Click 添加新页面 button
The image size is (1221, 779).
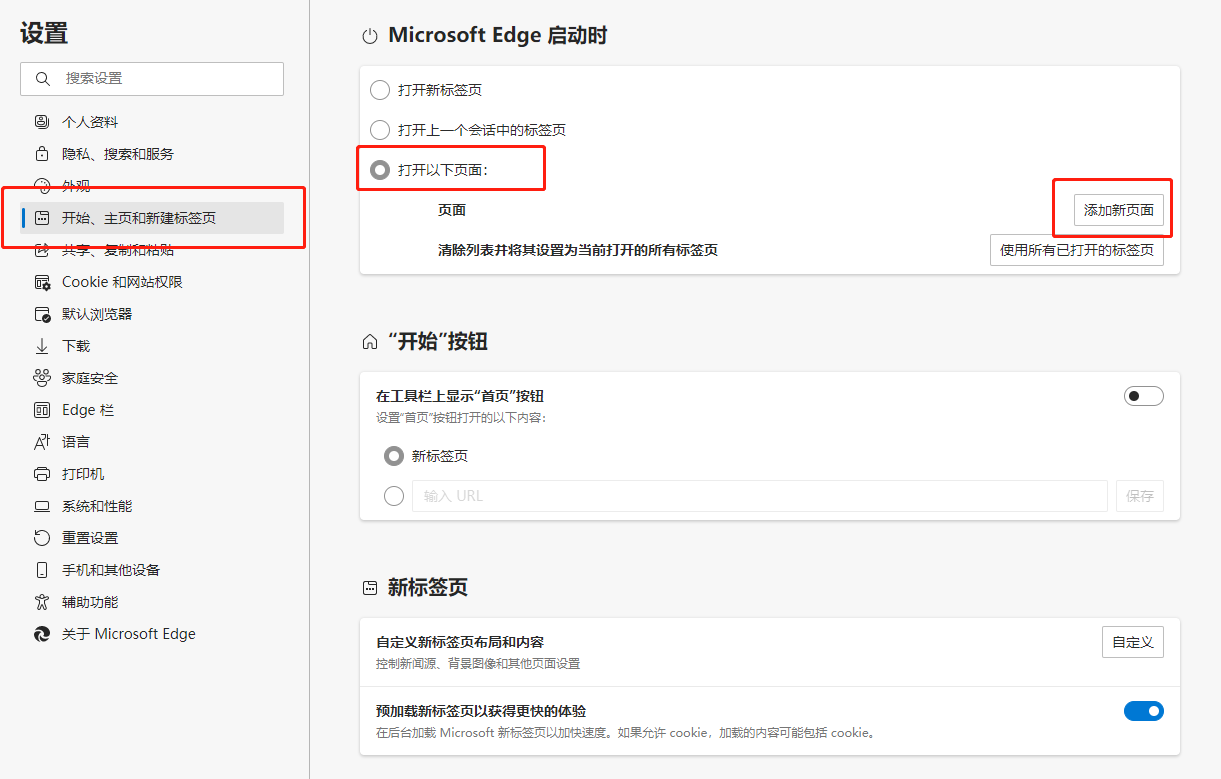[1119, 210]
